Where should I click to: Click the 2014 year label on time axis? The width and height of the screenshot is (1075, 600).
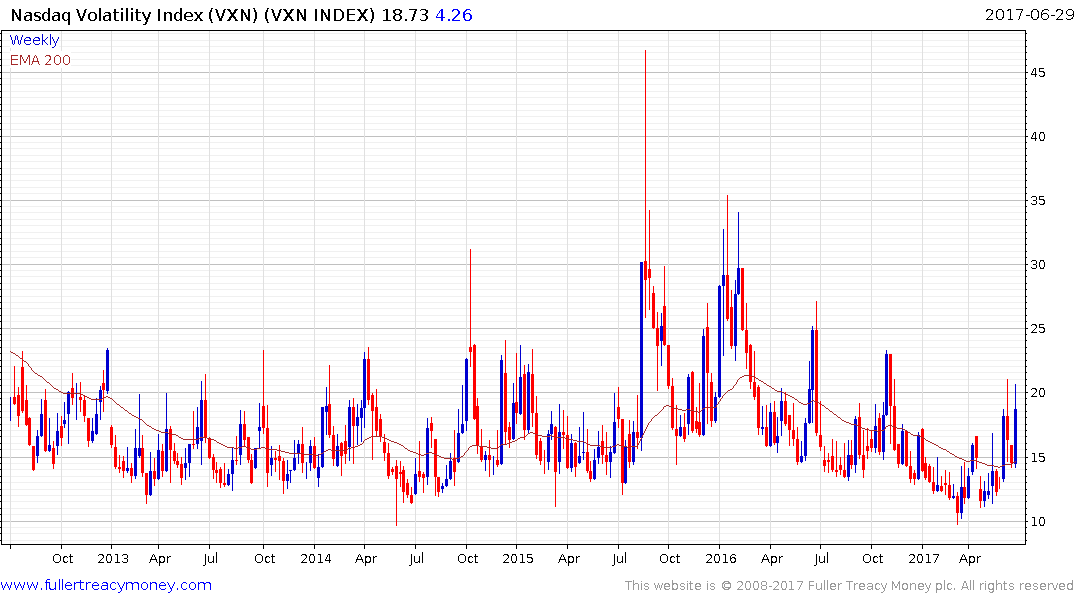pos(315,558)
